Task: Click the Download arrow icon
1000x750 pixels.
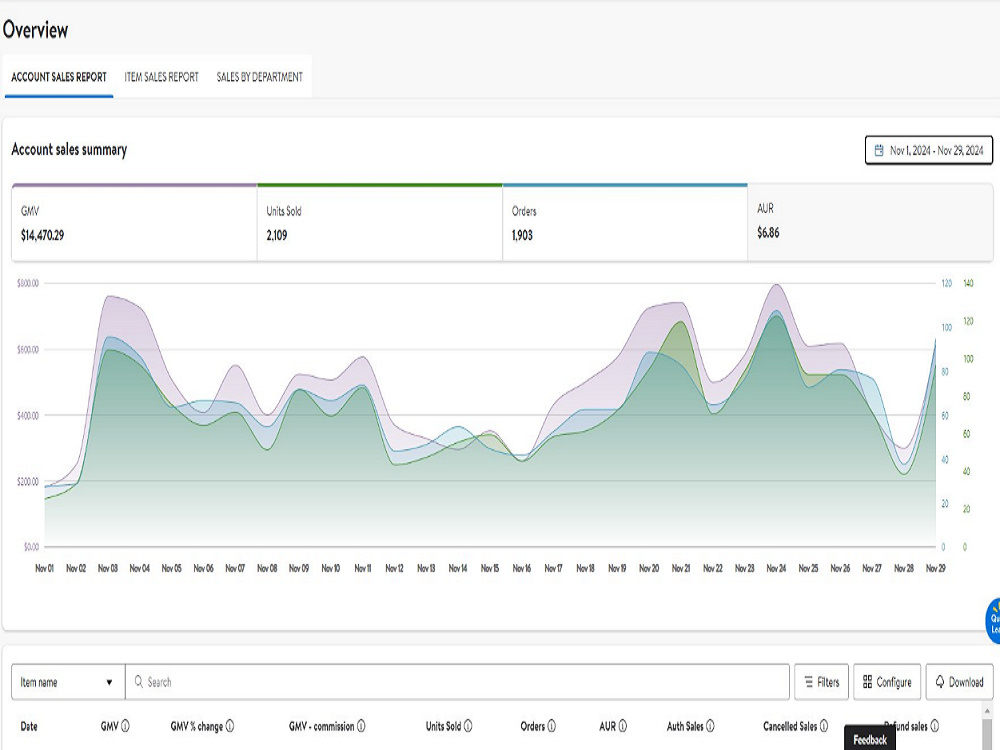Action: click(939, 682)
